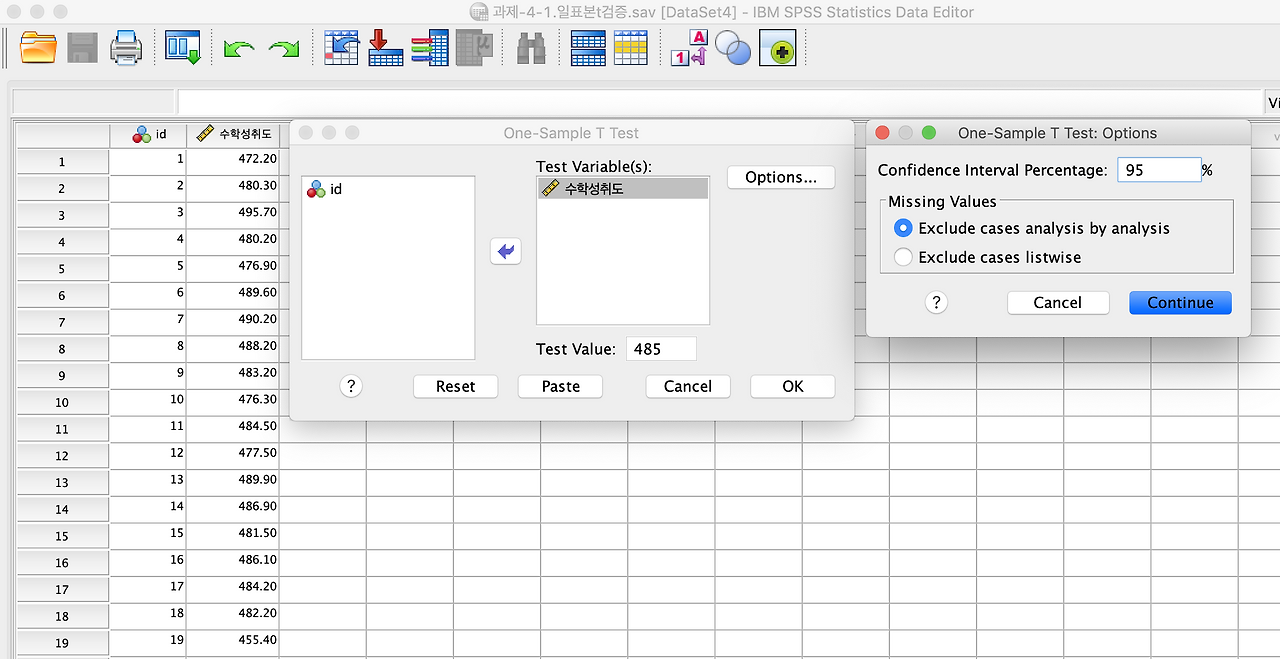
Task: Click cell value 481.50
Action: tap(232, 533)
